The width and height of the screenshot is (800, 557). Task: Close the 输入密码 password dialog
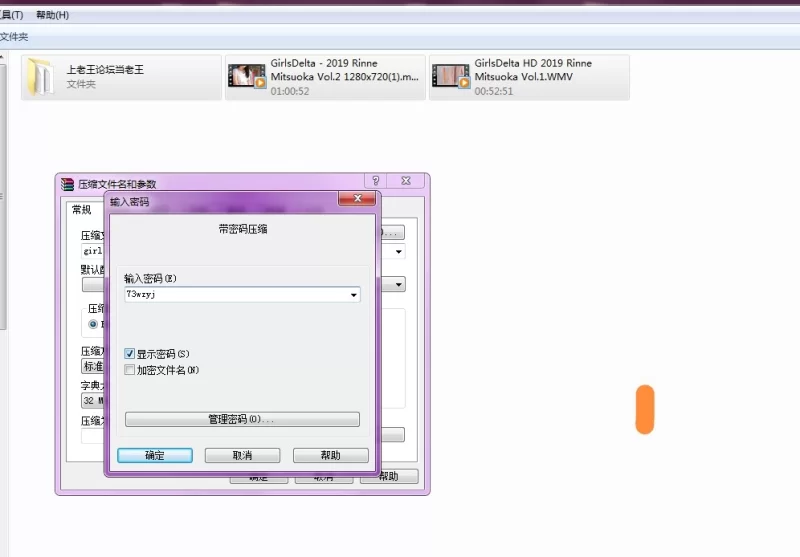click(356, 200)
